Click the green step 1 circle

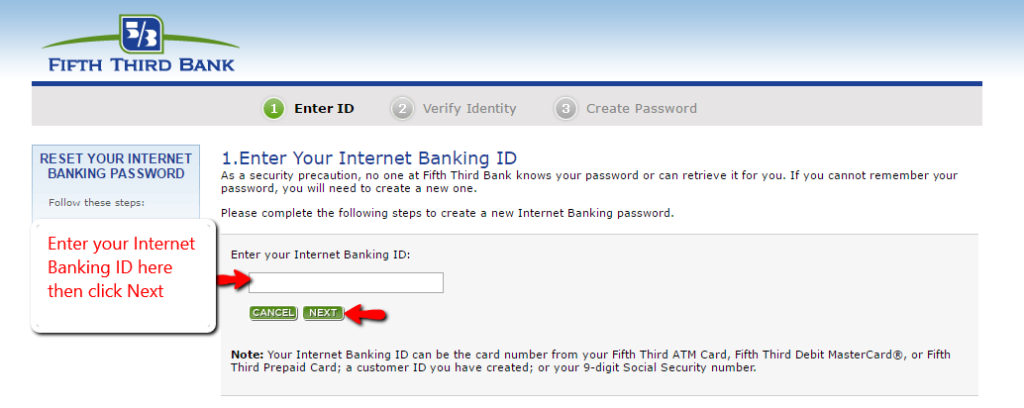274,109
